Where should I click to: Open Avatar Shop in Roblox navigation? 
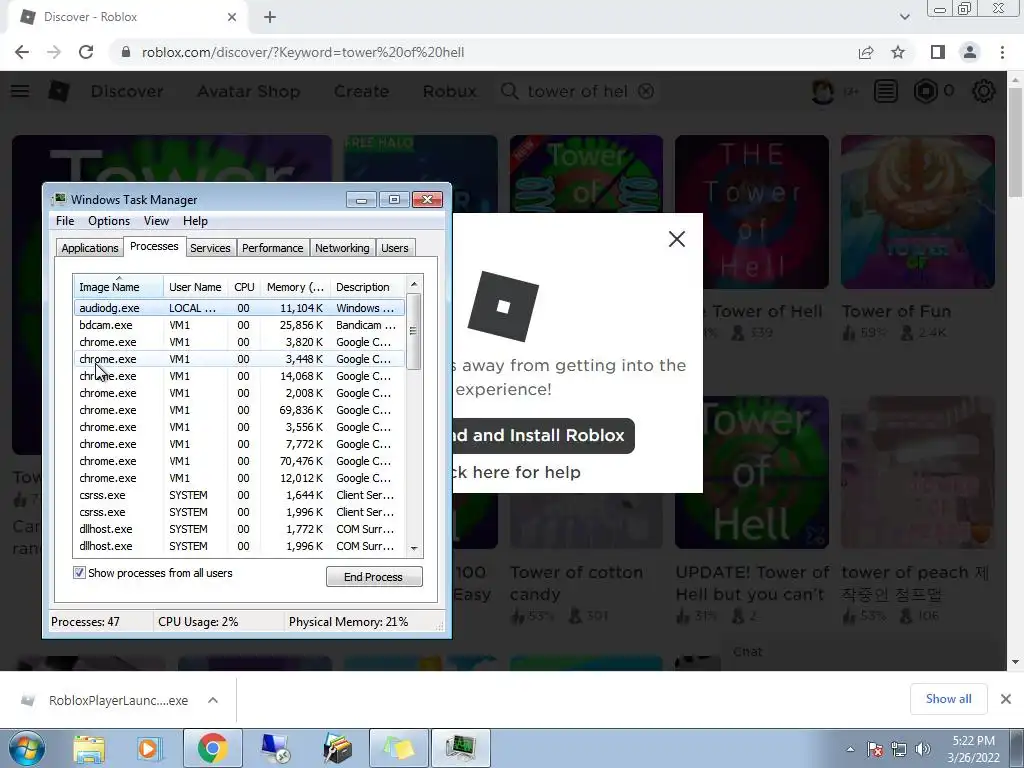click(249, 91)
